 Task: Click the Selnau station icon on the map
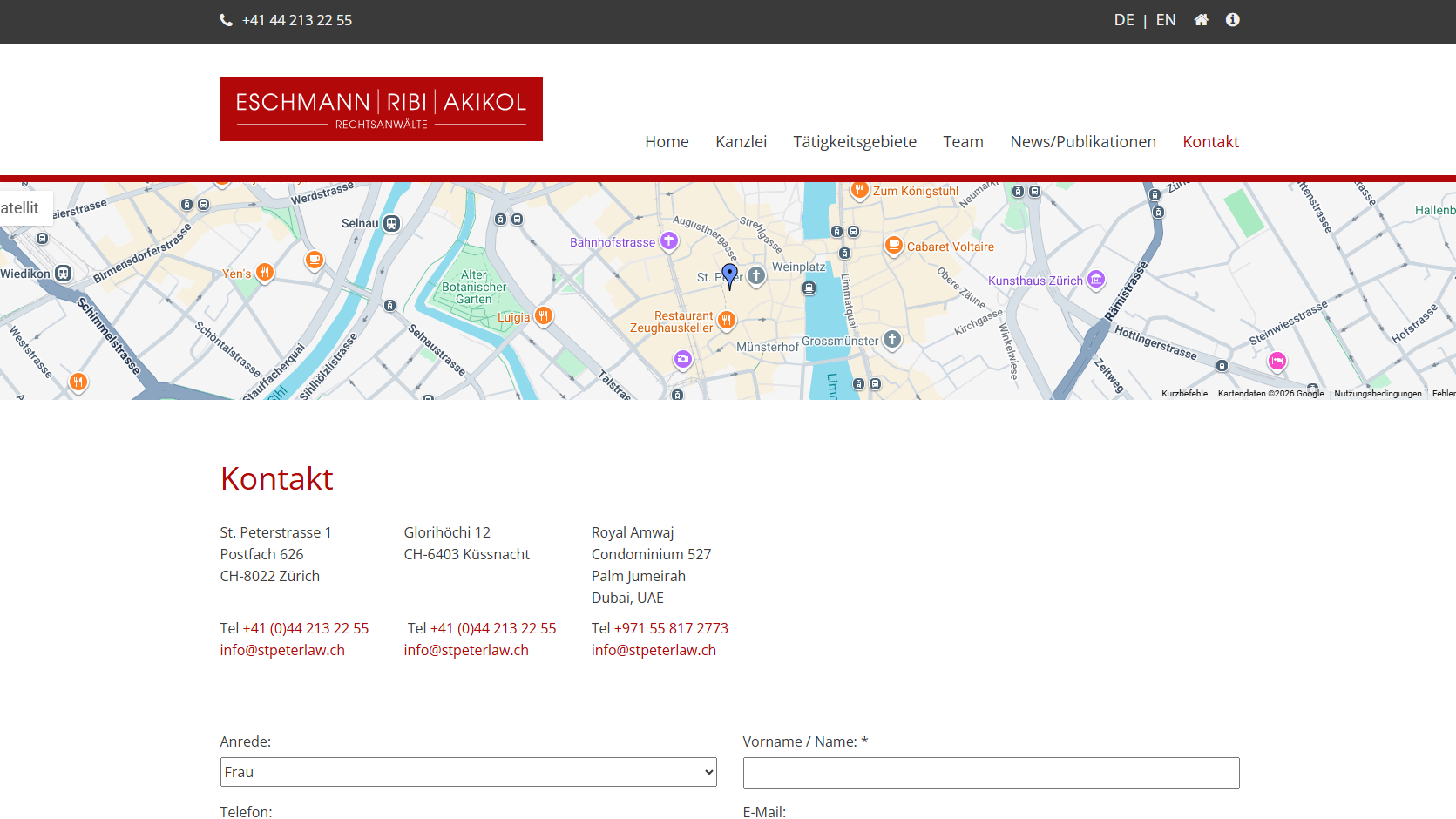392,223
